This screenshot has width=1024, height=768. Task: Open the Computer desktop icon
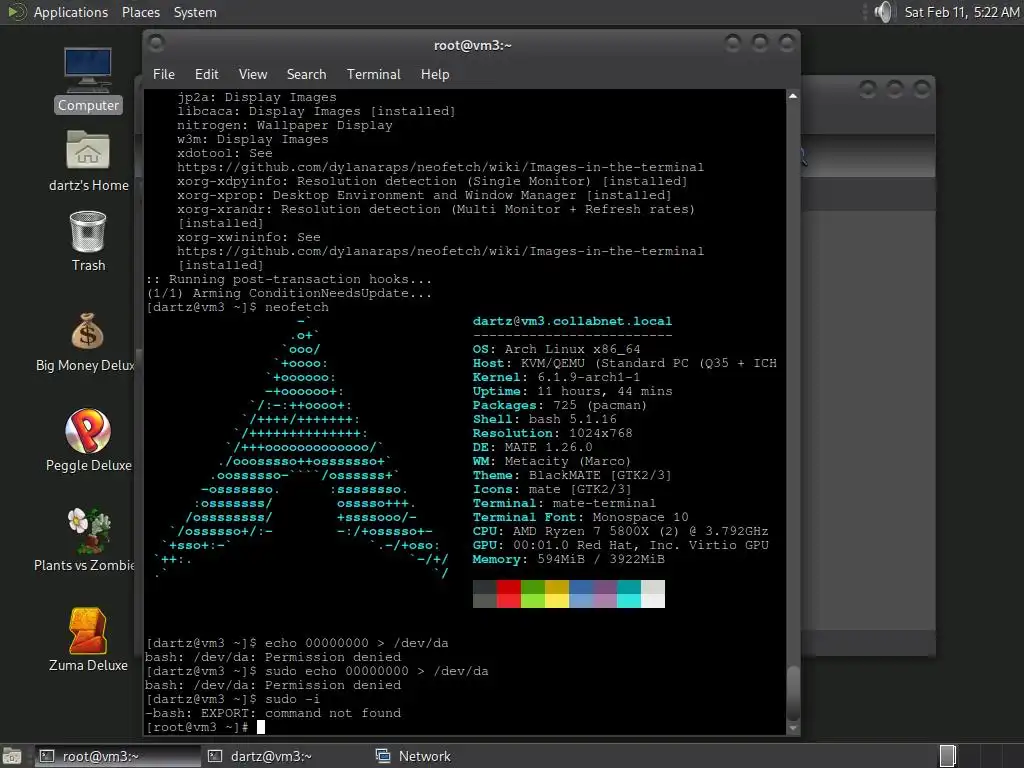pos(88,80)
